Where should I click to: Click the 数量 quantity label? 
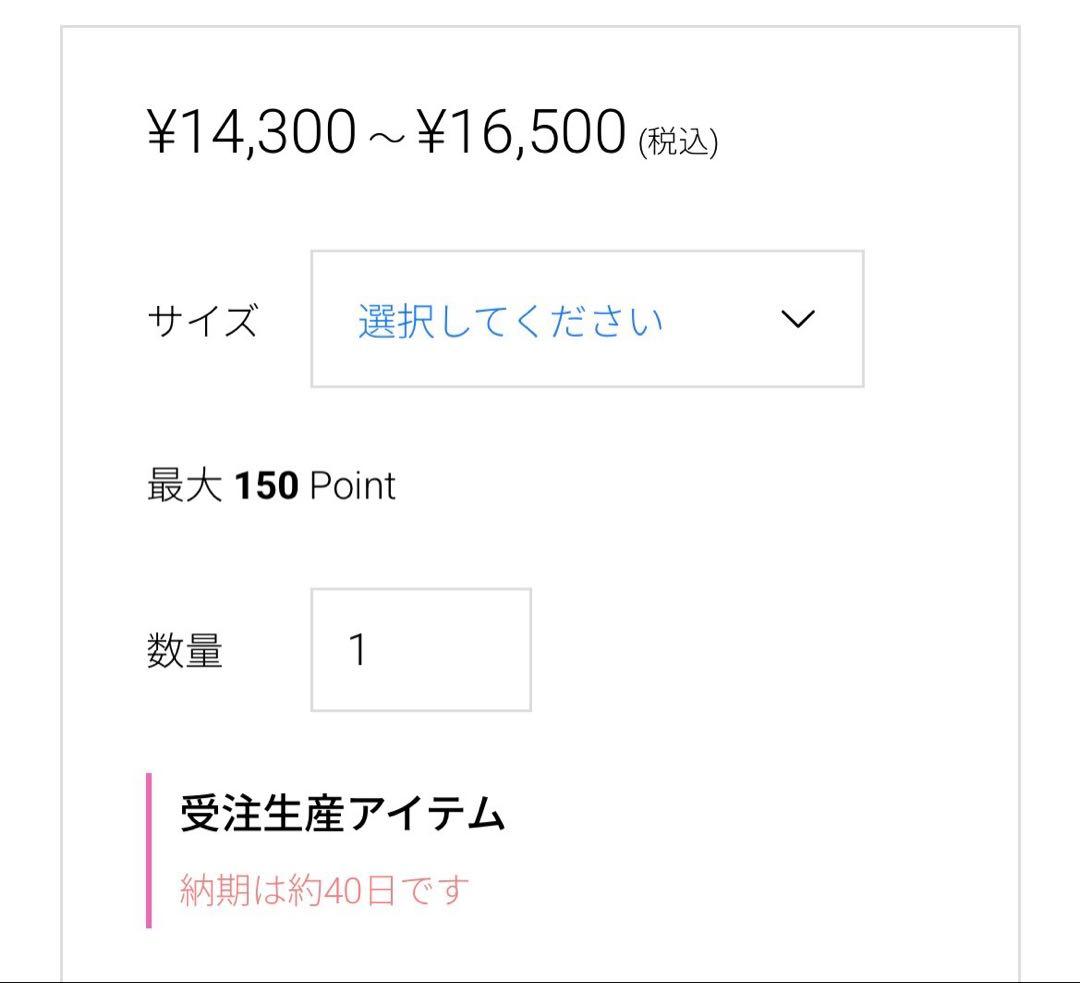coord(185,648)
